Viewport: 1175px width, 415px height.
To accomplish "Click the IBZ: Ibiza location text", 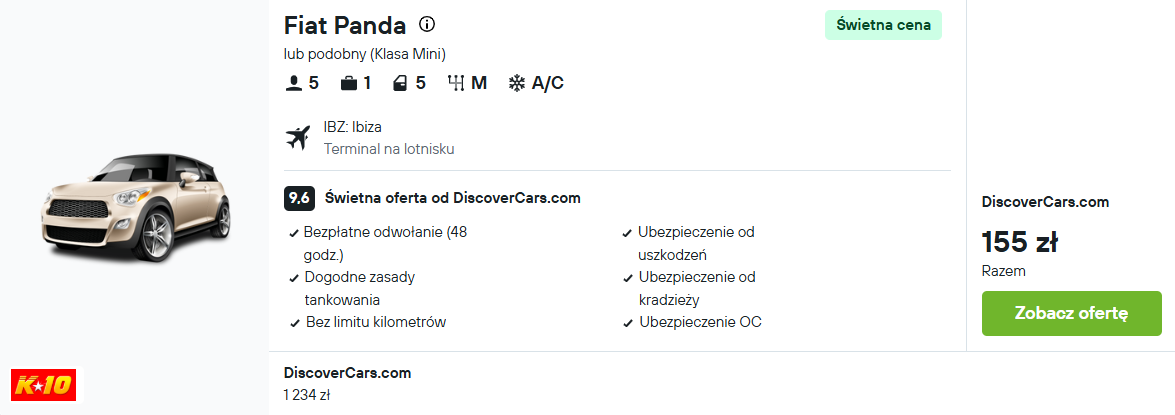I will click(x=352, y=127).
